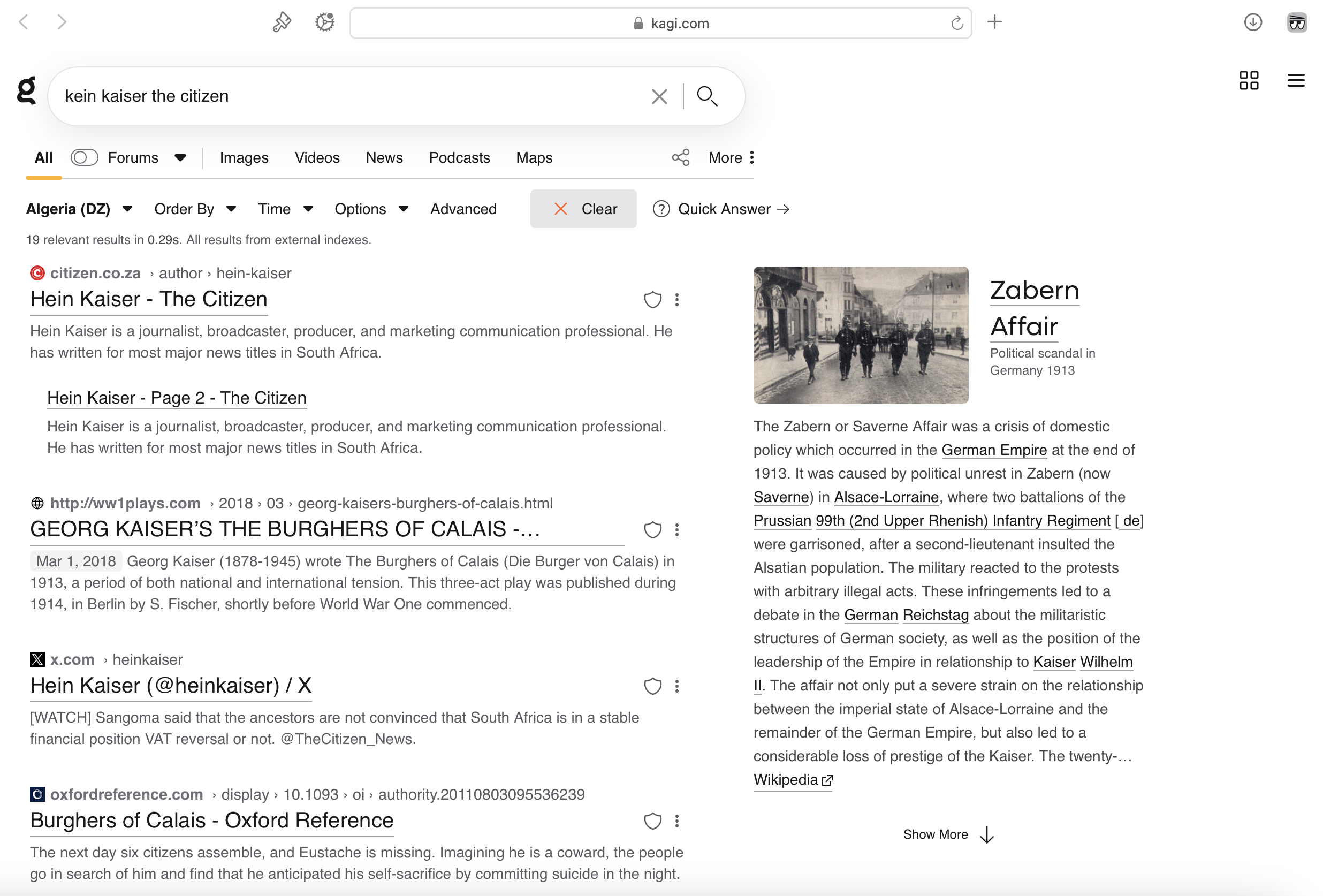Switch to the News tab
This screenshot has height=896, width=1323.
pyautogui.click(x=384, y=158)
